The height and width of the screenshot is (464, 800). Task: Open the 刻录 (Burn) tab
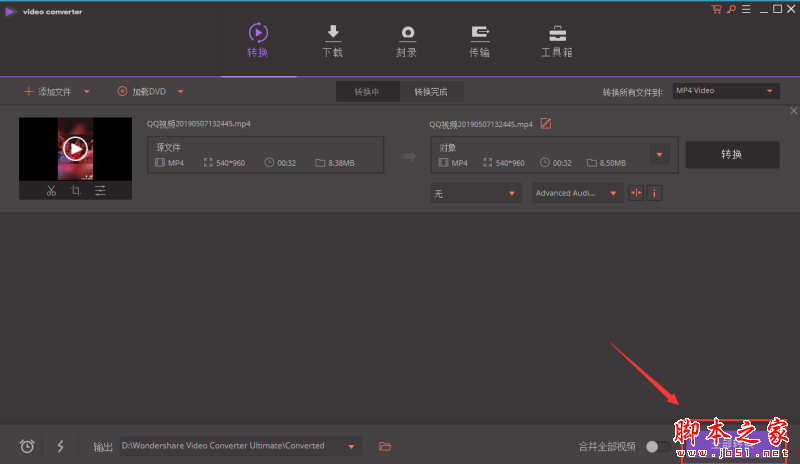click(x=407, y=41)
